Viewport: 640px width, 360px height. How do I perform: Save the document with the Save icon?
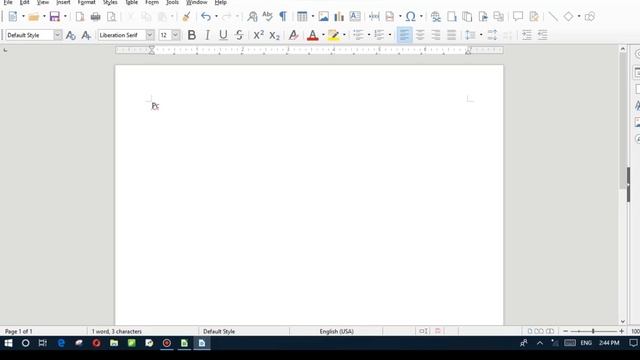pos(54,16)
